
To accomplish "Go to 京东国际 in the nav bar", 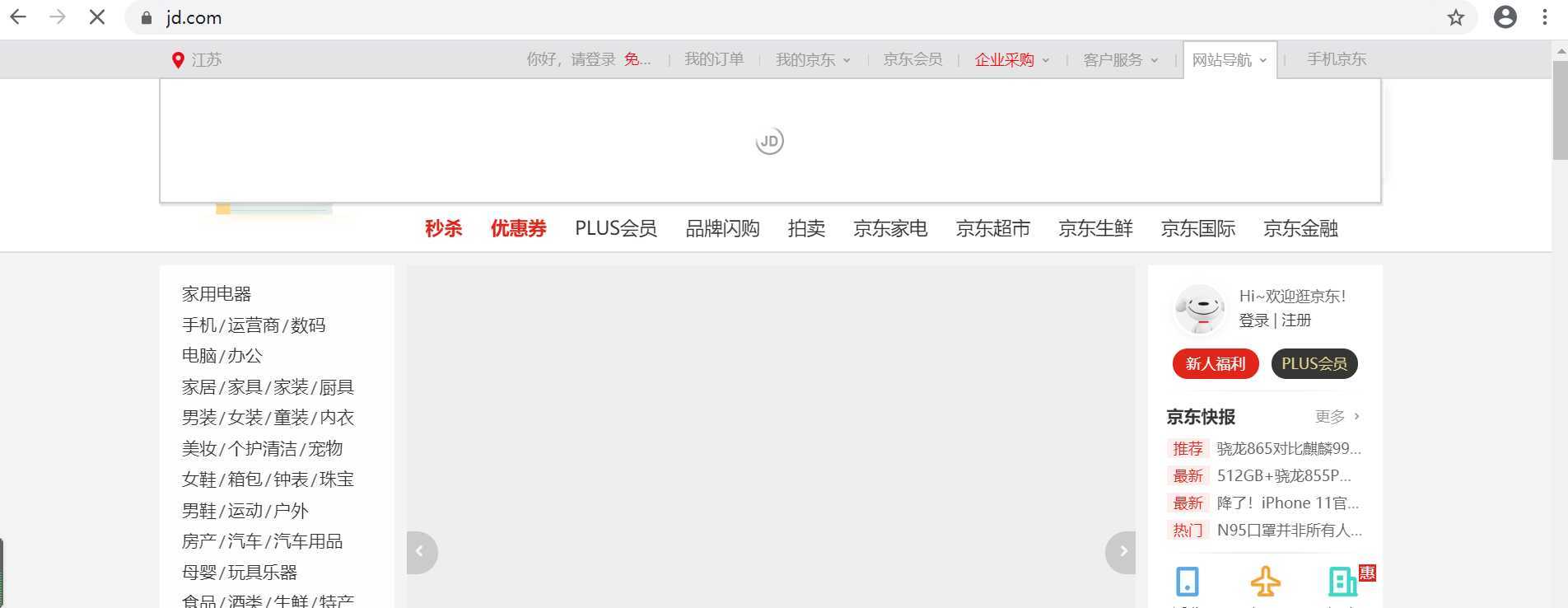I will pos(1197,228).
